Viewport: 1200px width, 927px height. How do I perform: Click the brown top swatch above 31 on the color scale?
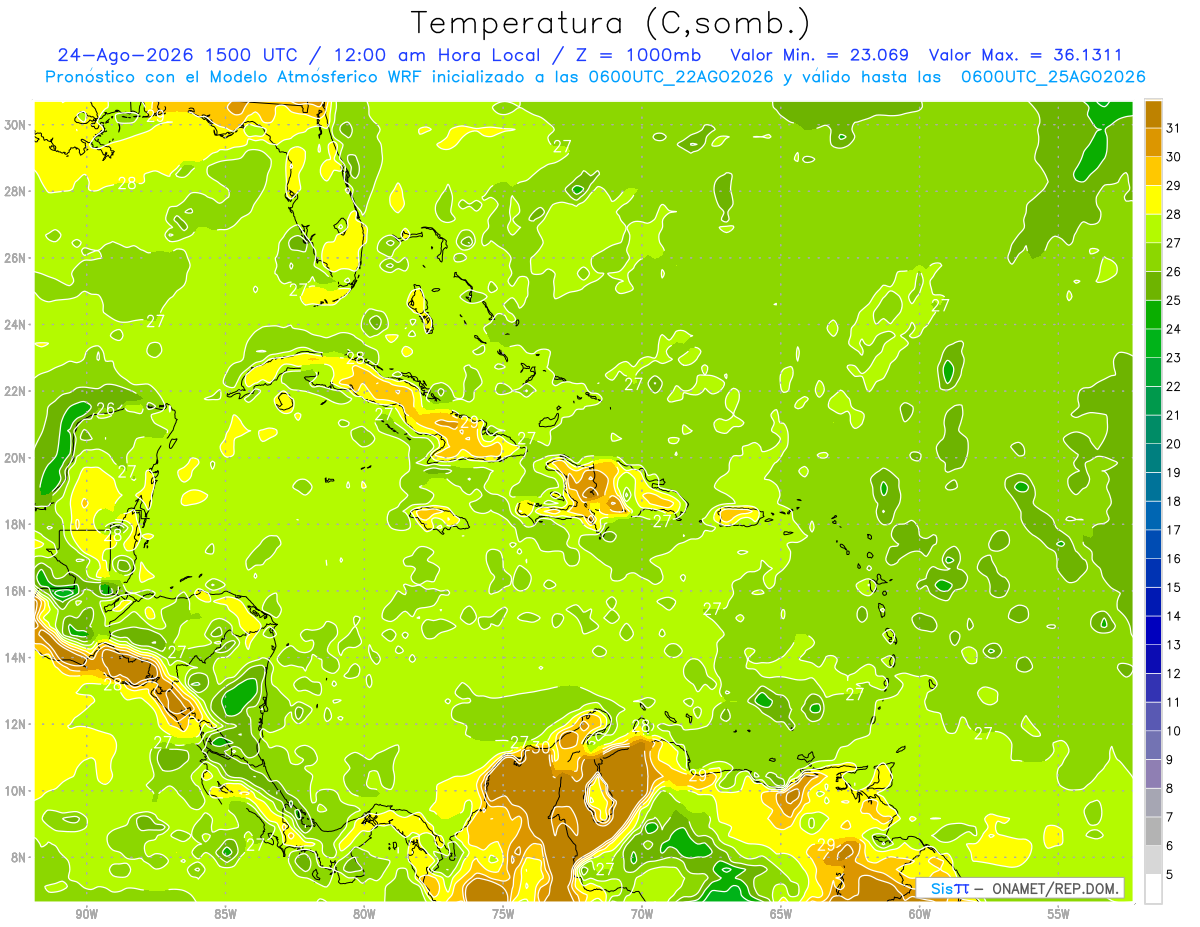coord(1153,115)
